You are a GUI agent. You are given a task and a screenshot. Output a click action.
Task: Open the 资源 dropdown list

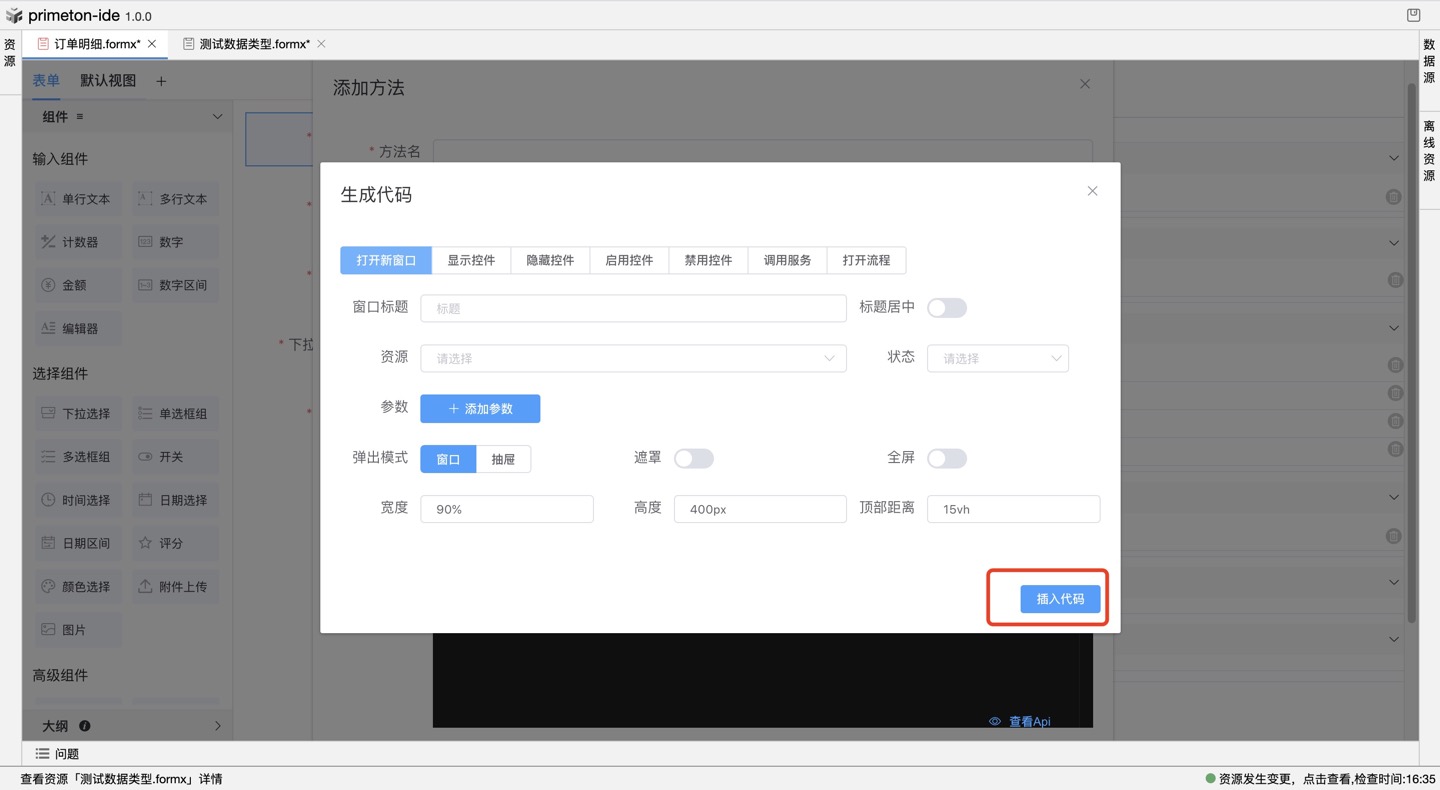pyautogui.click(x=633, y=358)
